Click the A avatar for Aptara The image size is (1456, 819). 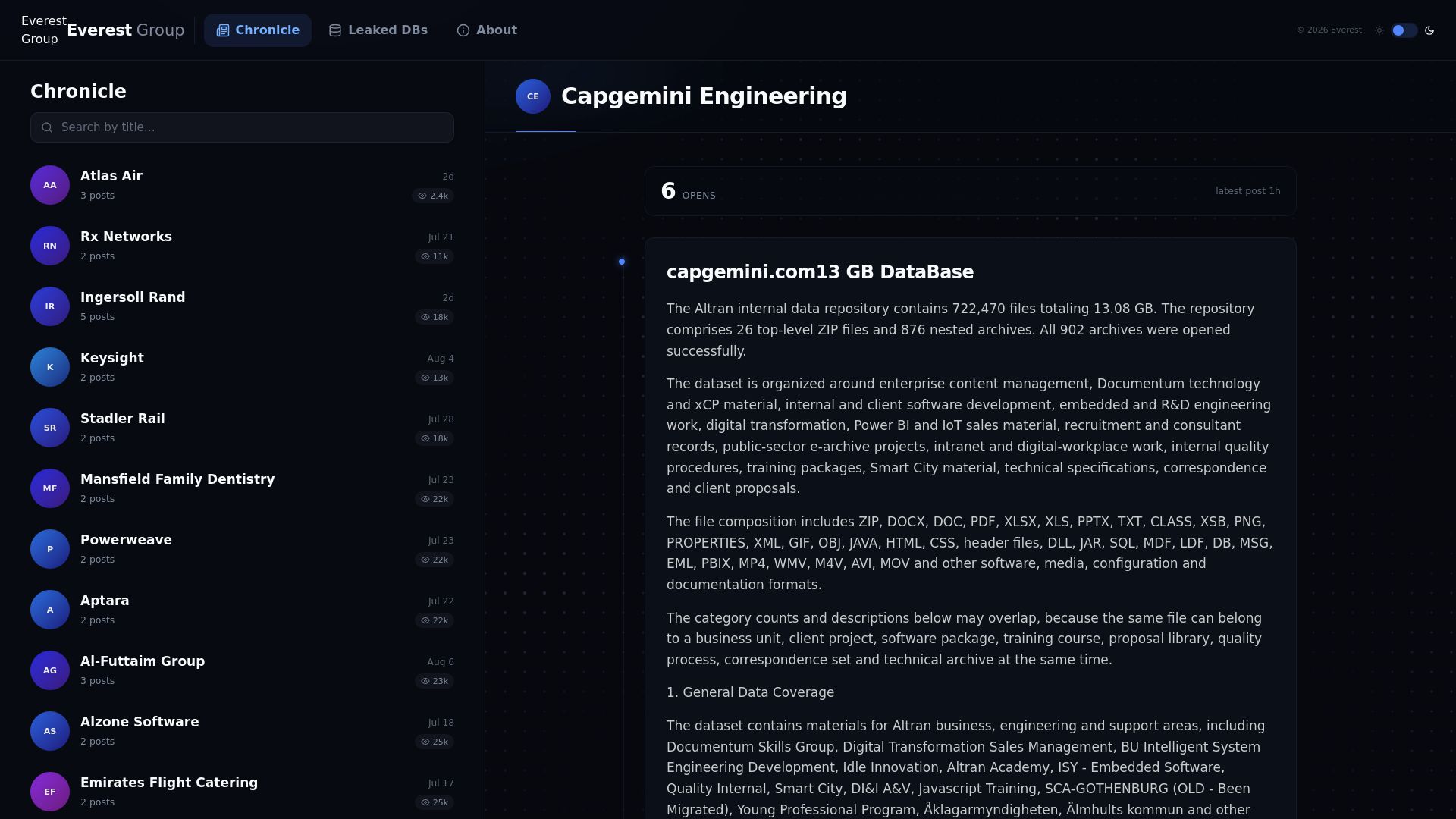coord(50,610)
